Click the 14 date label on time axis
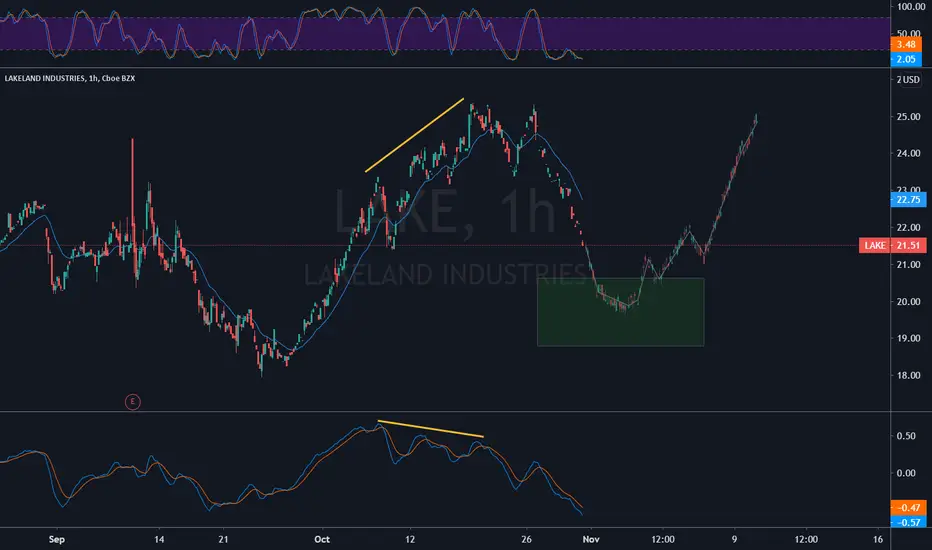The width and height of the screenshot is (932, 550). 159,539
